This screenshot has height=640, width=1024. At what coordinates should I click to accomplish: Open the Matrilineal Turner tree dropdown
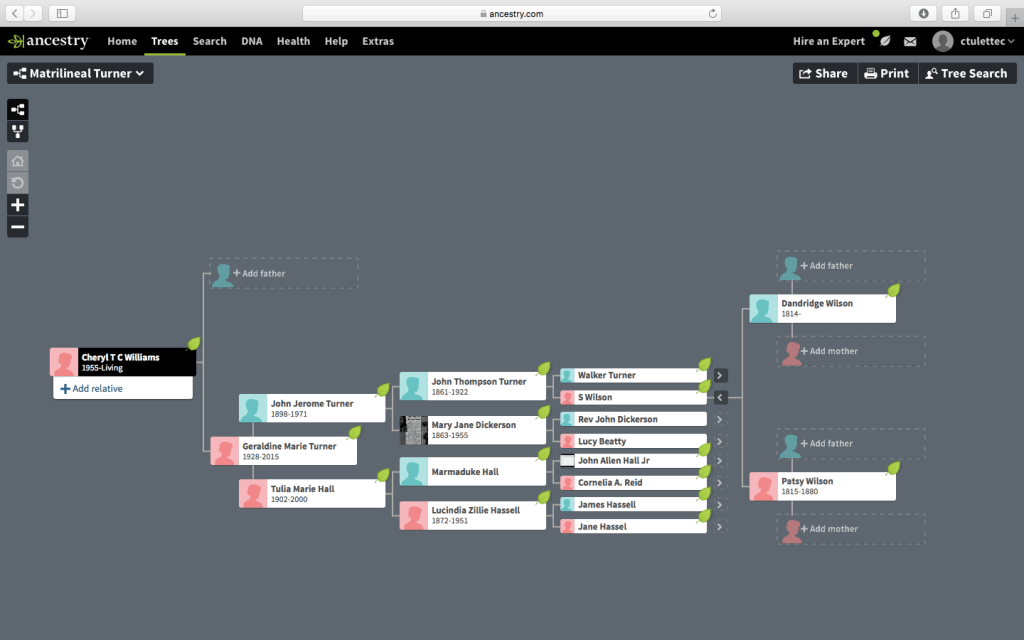click(81, 73)
